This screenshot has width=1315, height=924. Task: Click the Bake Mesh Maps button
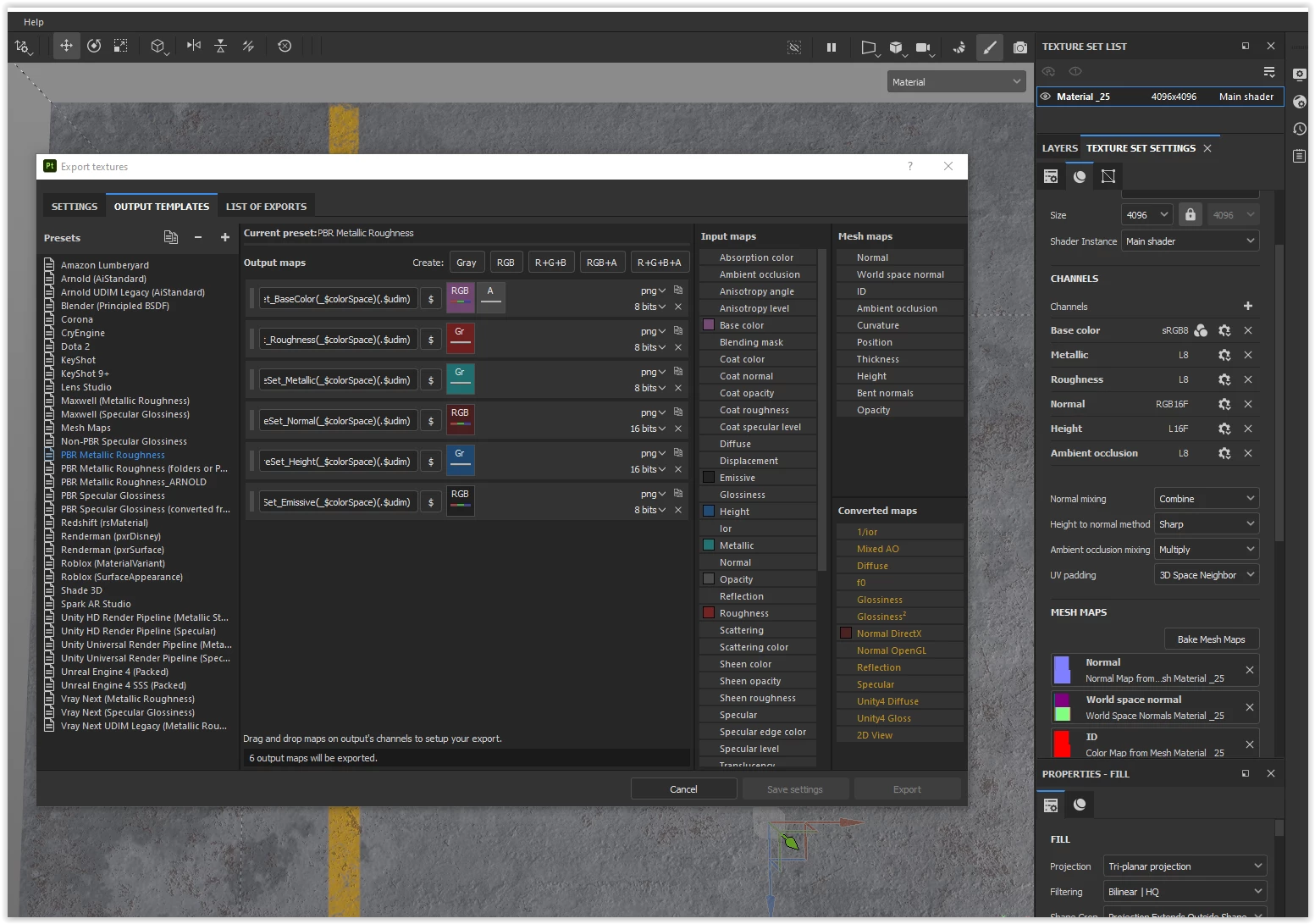click(1211, 639)
